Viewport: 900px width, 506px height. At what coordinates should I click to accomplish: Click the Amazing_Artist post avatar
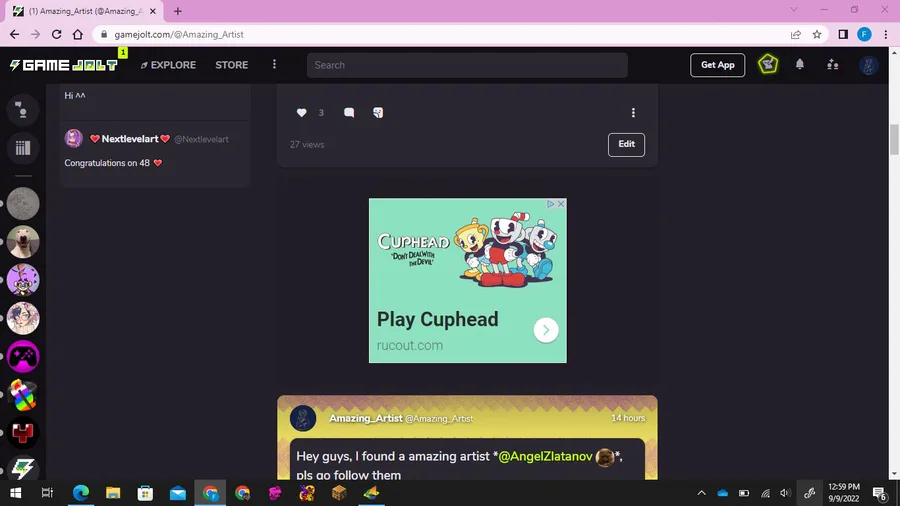[302, 418]
